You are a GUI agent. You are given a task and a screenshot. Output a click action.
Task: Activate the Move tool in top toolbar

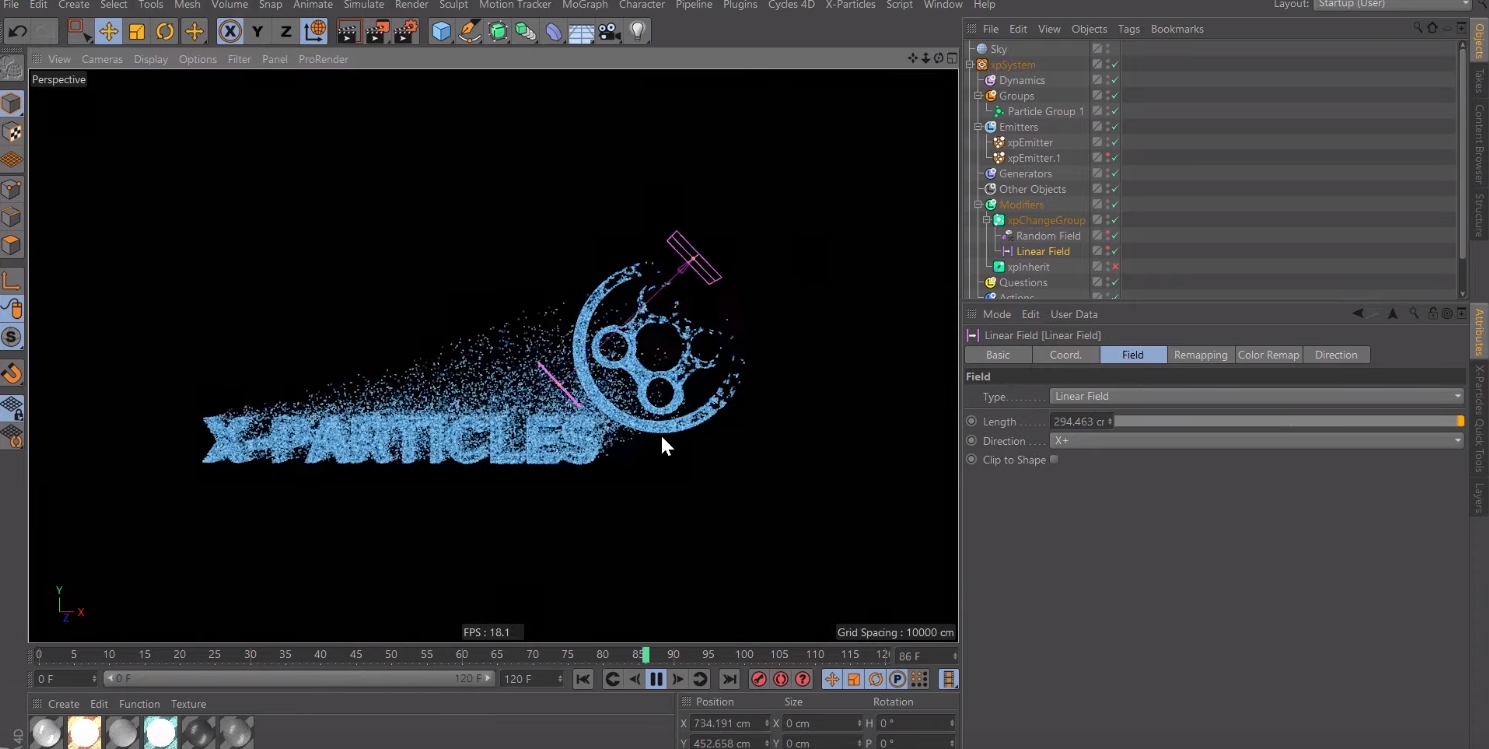[x=109, y=32]
